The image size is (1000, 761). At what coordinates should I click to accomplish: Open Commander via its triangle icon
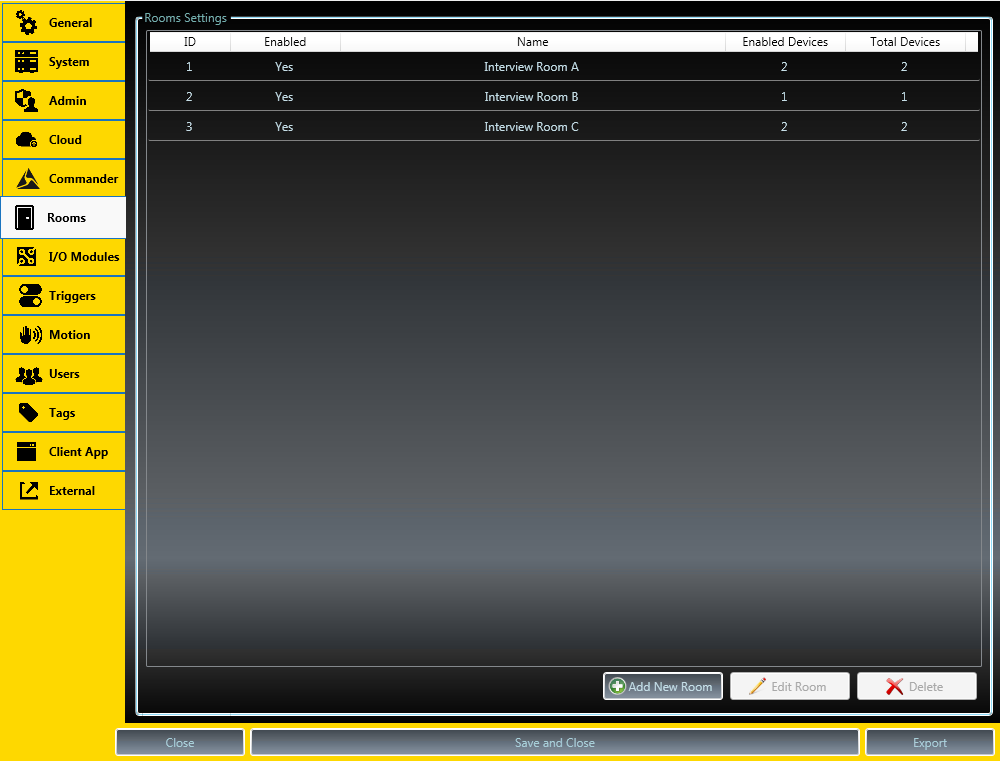(x=27, y=179)
